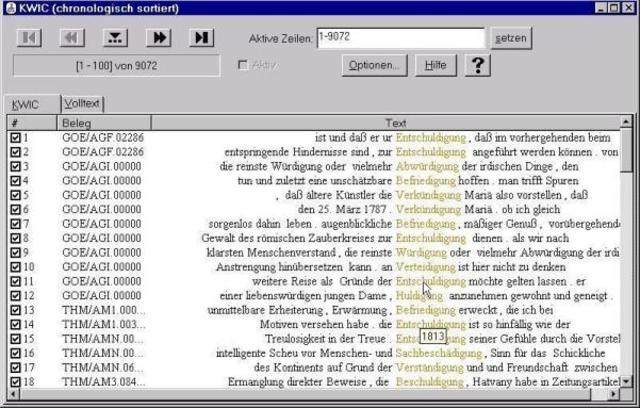Switch to the Volltext tab

tap(82, 104)
